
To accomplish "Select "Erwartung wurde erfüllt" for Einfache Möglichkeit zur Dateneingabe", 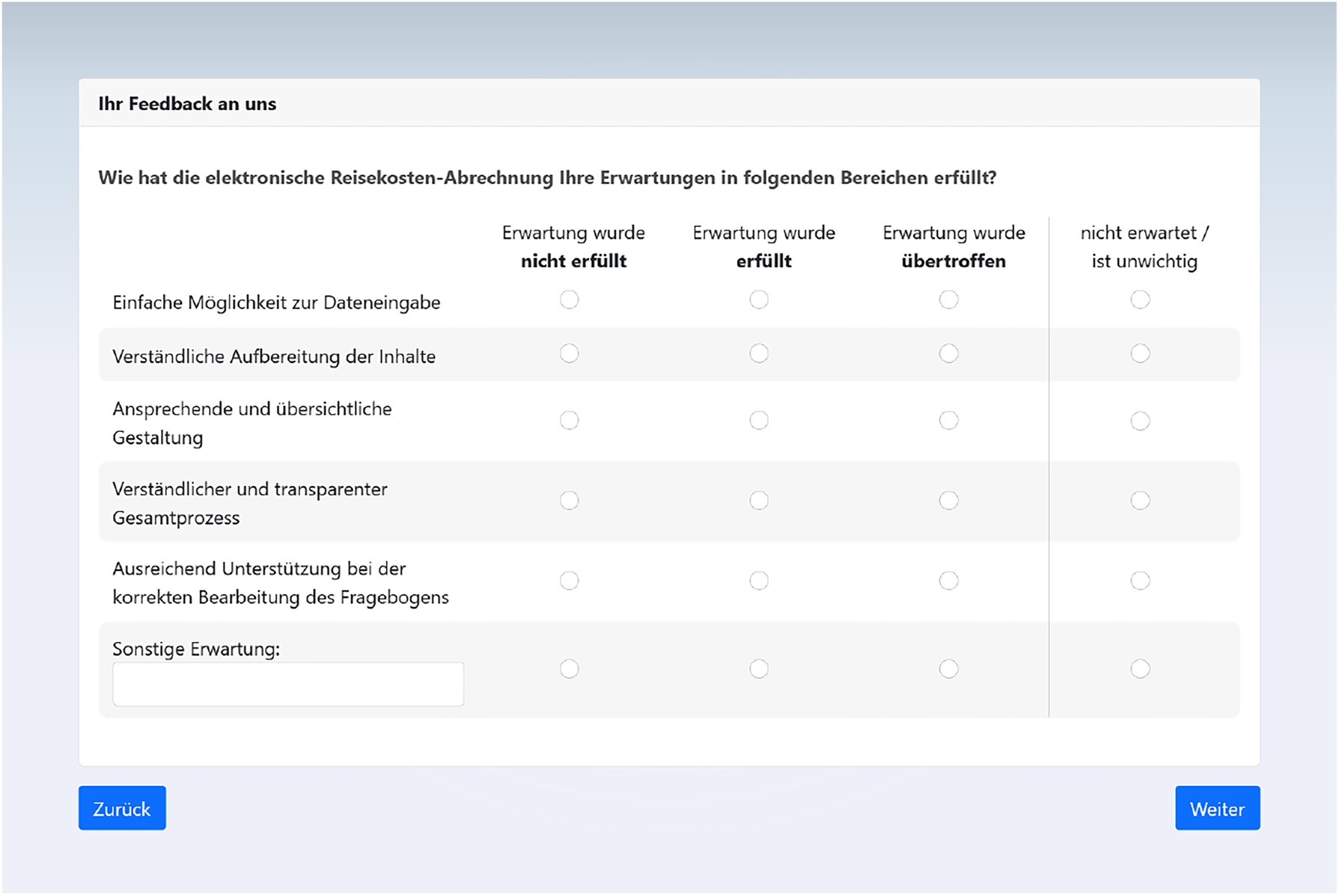I will click(759, 299).
